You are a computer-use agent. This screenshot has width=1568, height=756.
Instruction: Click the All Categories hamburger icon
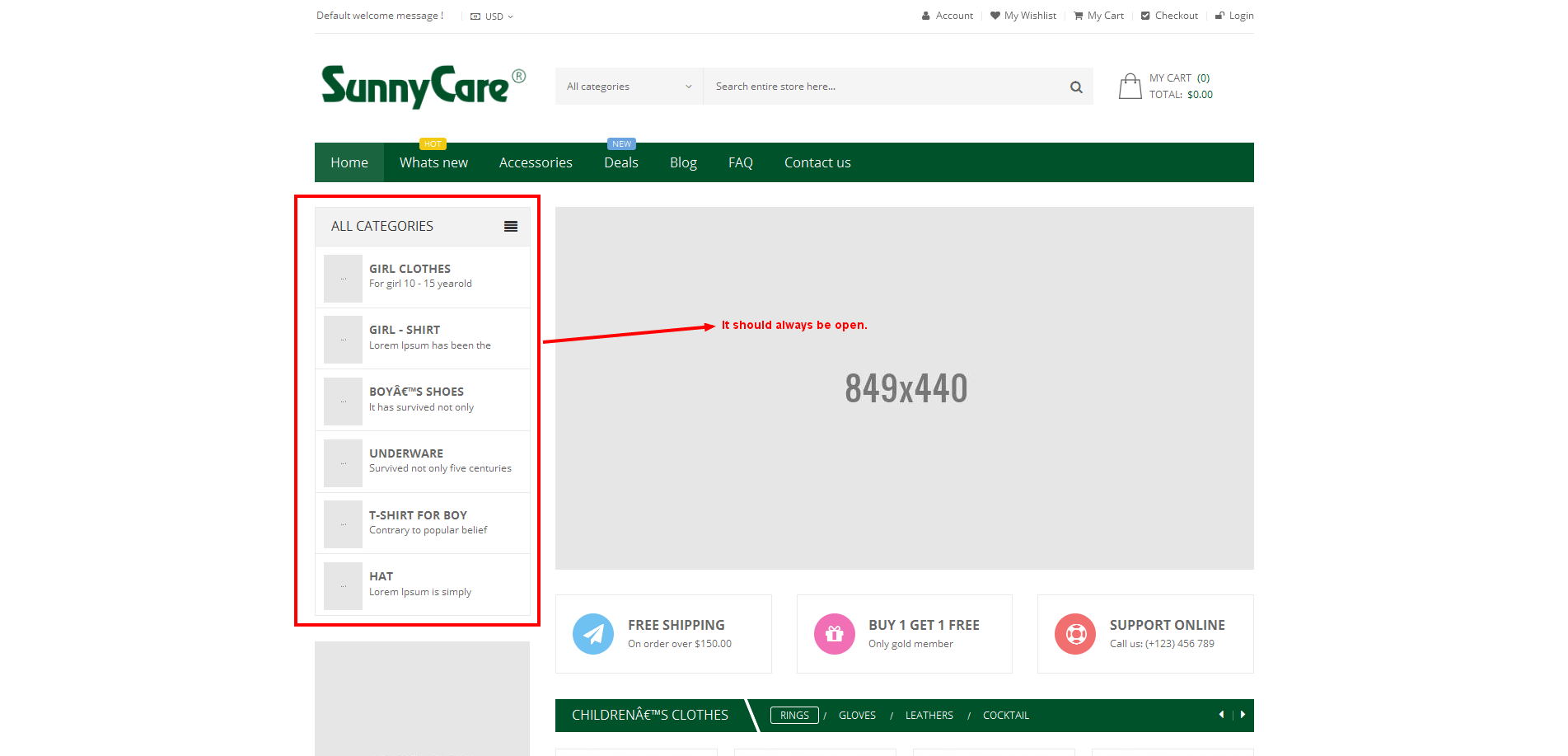(511, 227)
